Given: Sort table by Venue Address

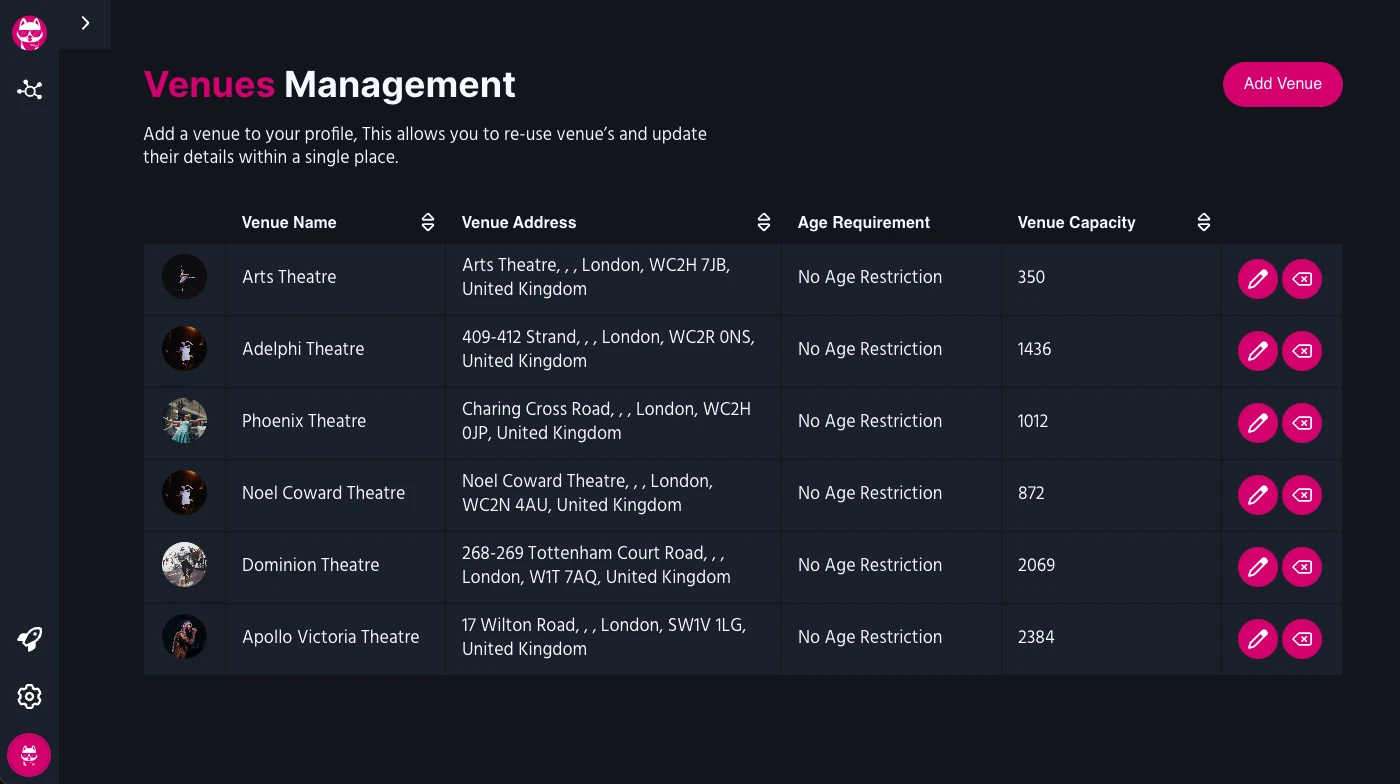Looking at the screenshot, I should click(x=764, y=223).
